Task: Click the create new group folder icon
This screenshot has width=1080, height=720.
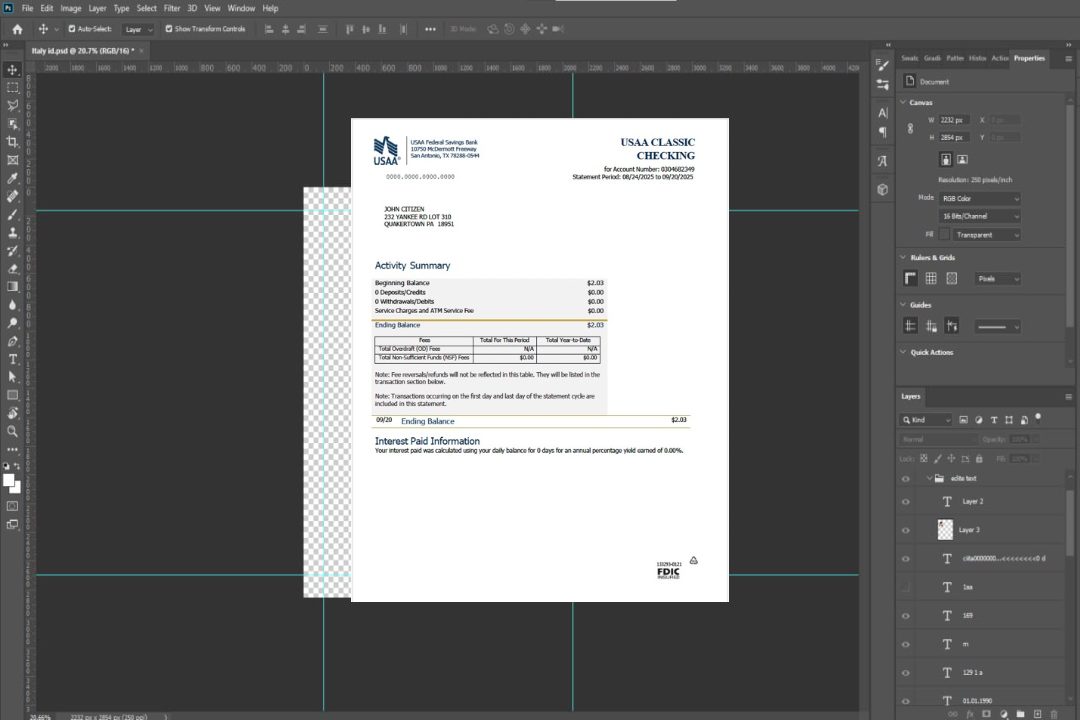Action: (1020, 714)
